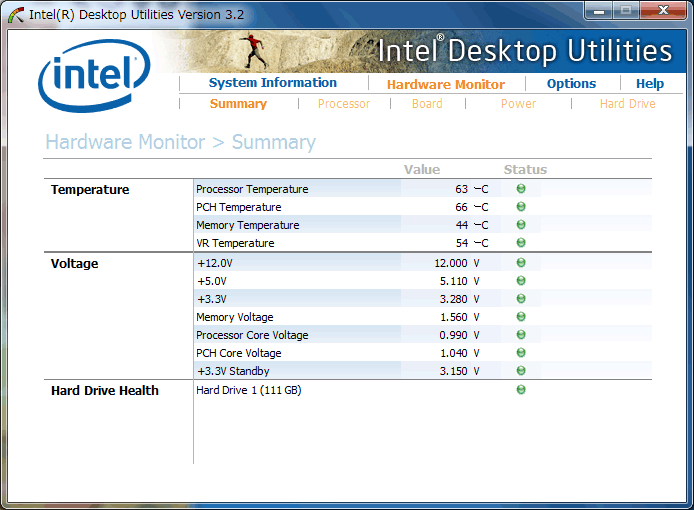Select the Processor Temperature row label
Viewport: 694px width, 510px height.
252,189
